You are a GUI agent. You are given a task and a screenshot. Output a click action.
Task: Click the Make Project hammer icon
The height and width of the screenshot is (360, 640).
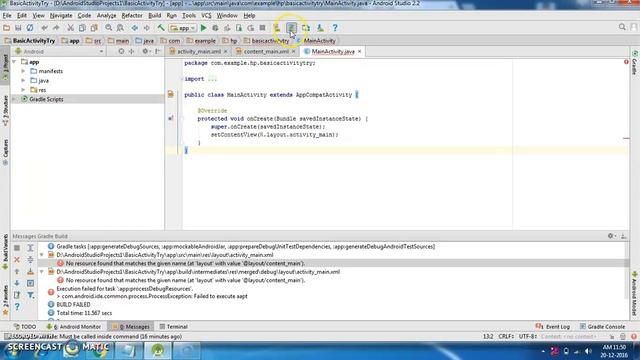point(161,28)
